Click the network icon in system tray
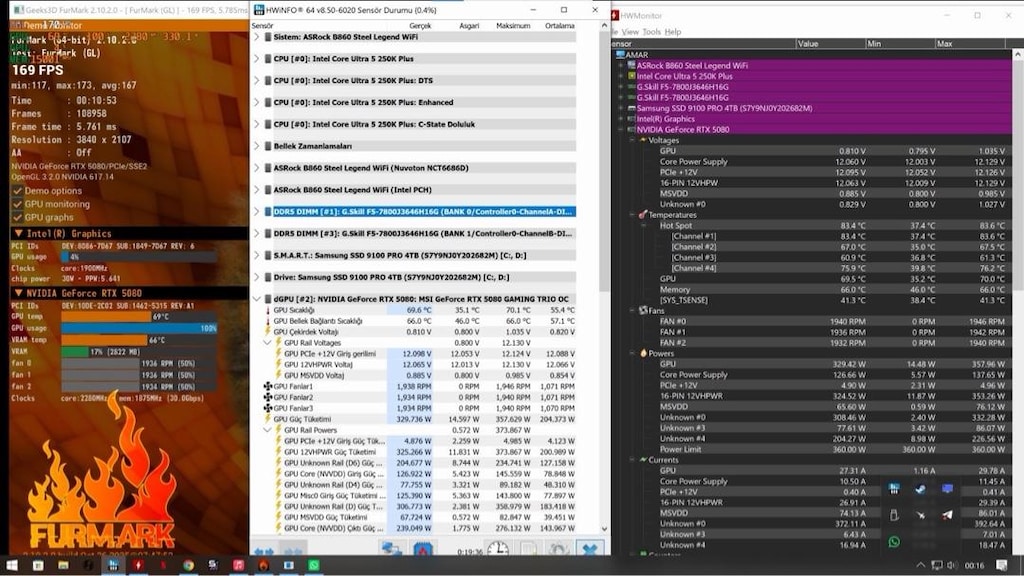 [x=936, y=565]
